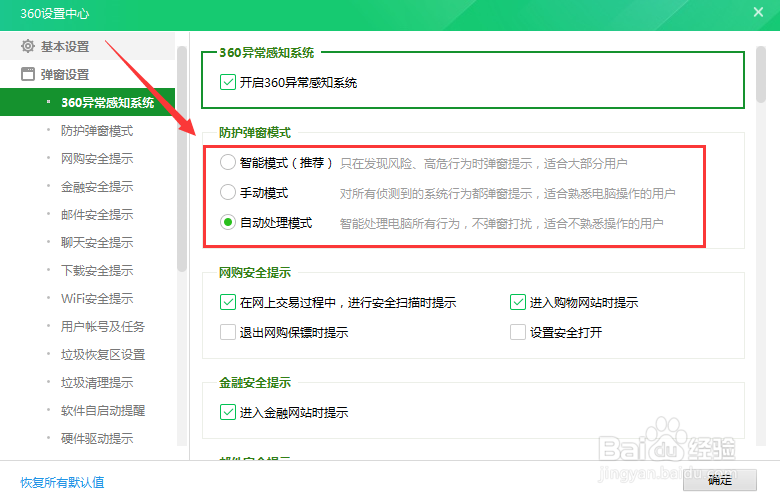Go to 垃圾清理提示 in sidebar
780x500 pixels.
97,383
